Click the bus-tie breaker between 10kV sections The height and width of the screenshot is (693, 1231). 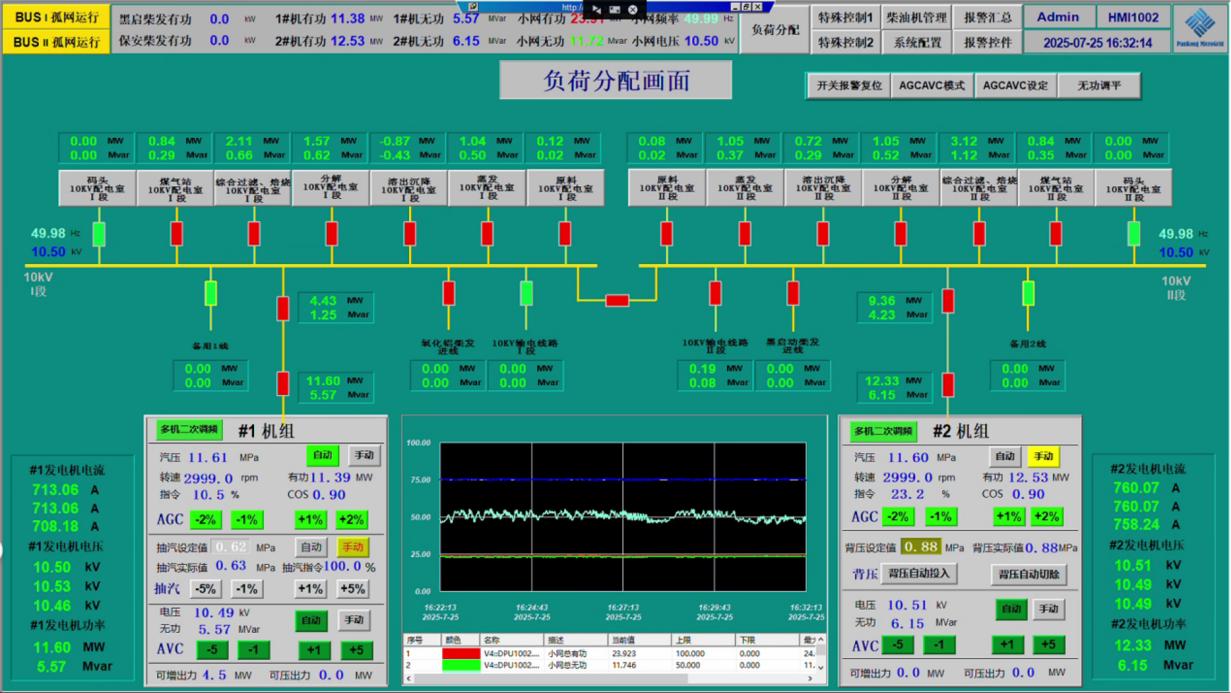(x=617, y=300)
